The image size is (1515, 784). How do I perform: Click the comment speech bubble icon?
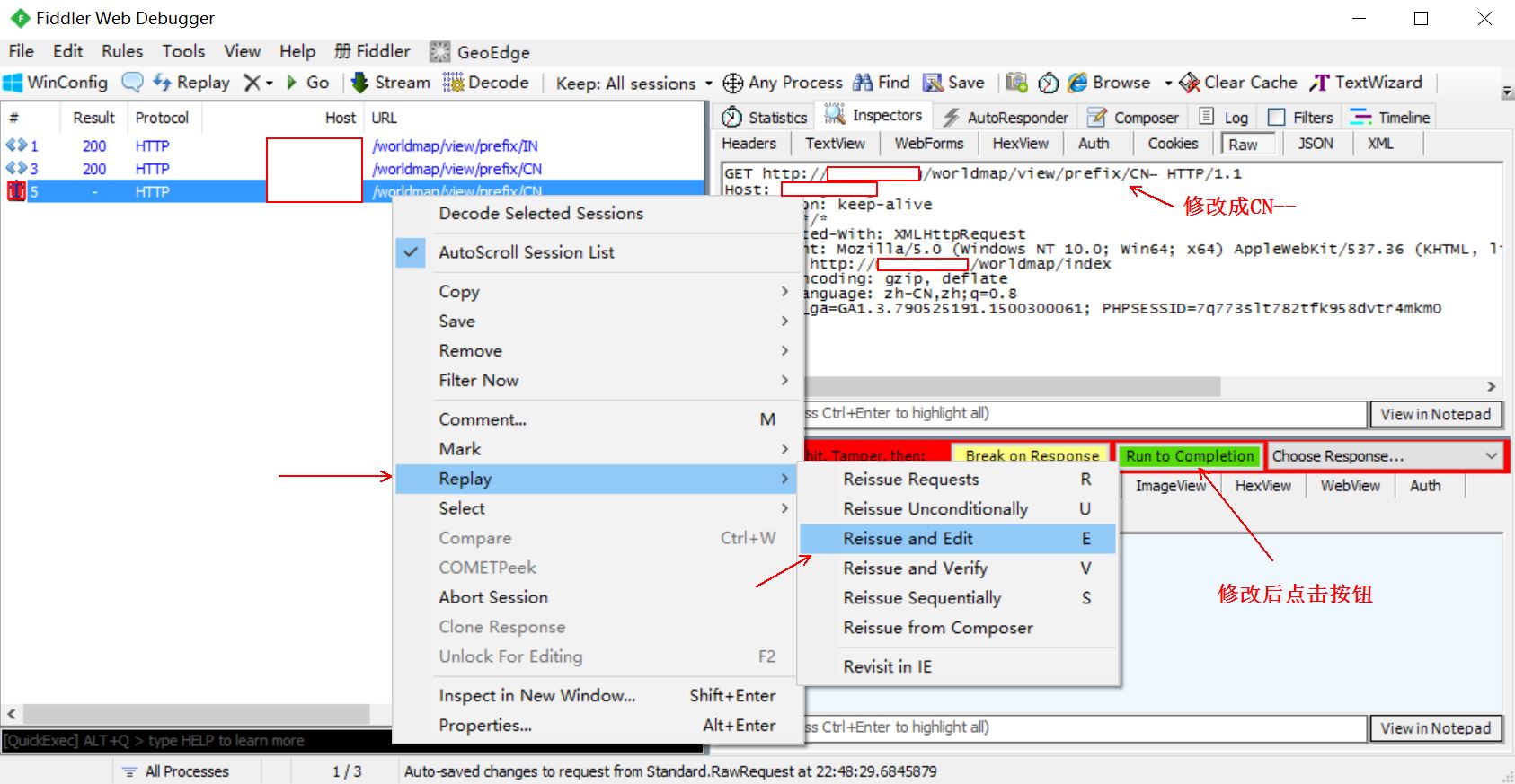[132, 83]
